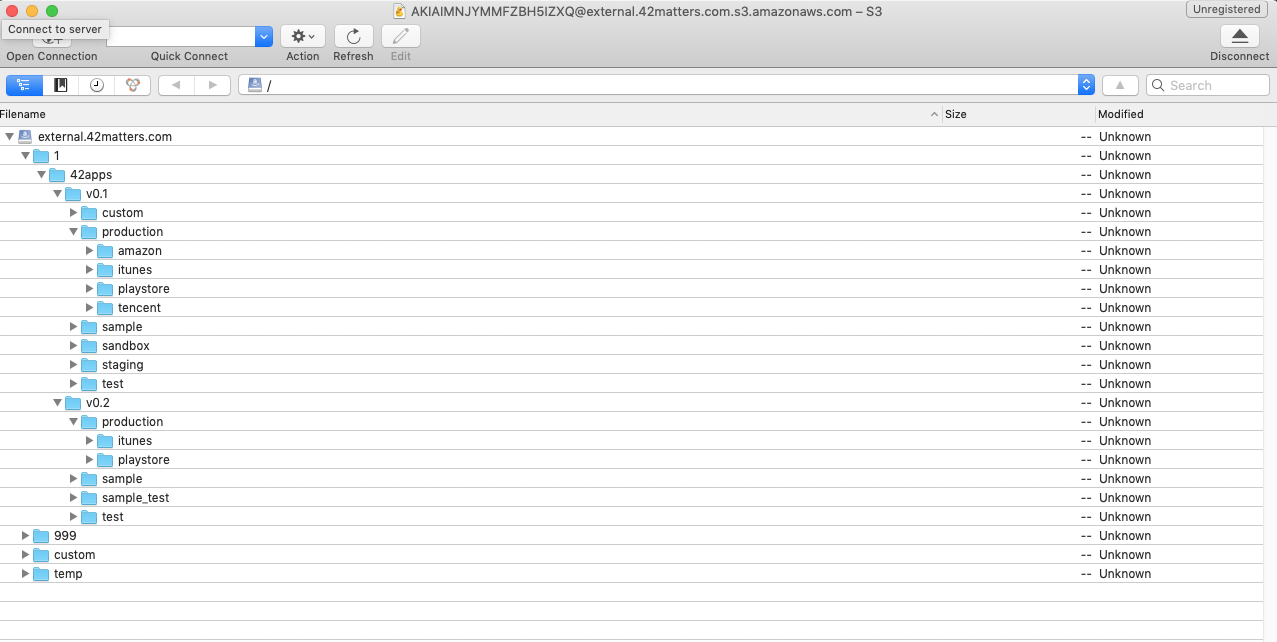Click the Edit pencil toolbar icon
Viewport: 1277px width, 642px height.
401,36
